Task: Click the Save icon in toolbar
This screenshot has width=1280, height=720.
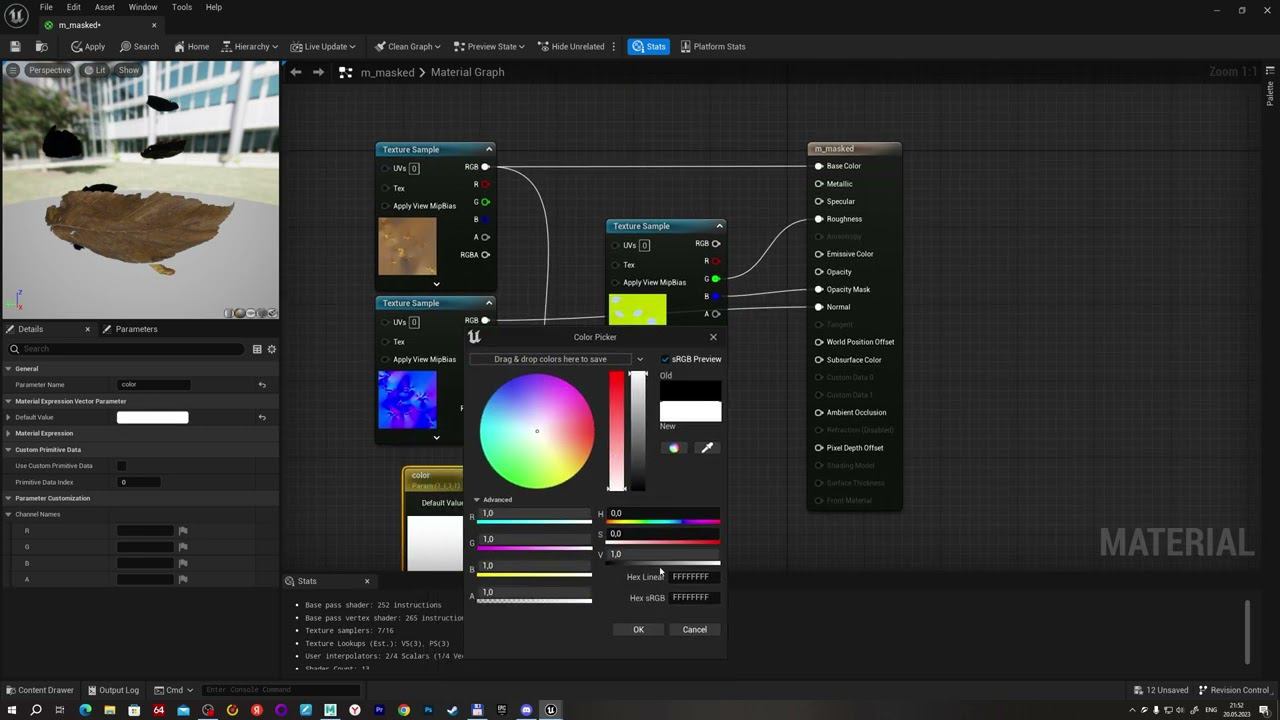Action: [x=15, y=46]
